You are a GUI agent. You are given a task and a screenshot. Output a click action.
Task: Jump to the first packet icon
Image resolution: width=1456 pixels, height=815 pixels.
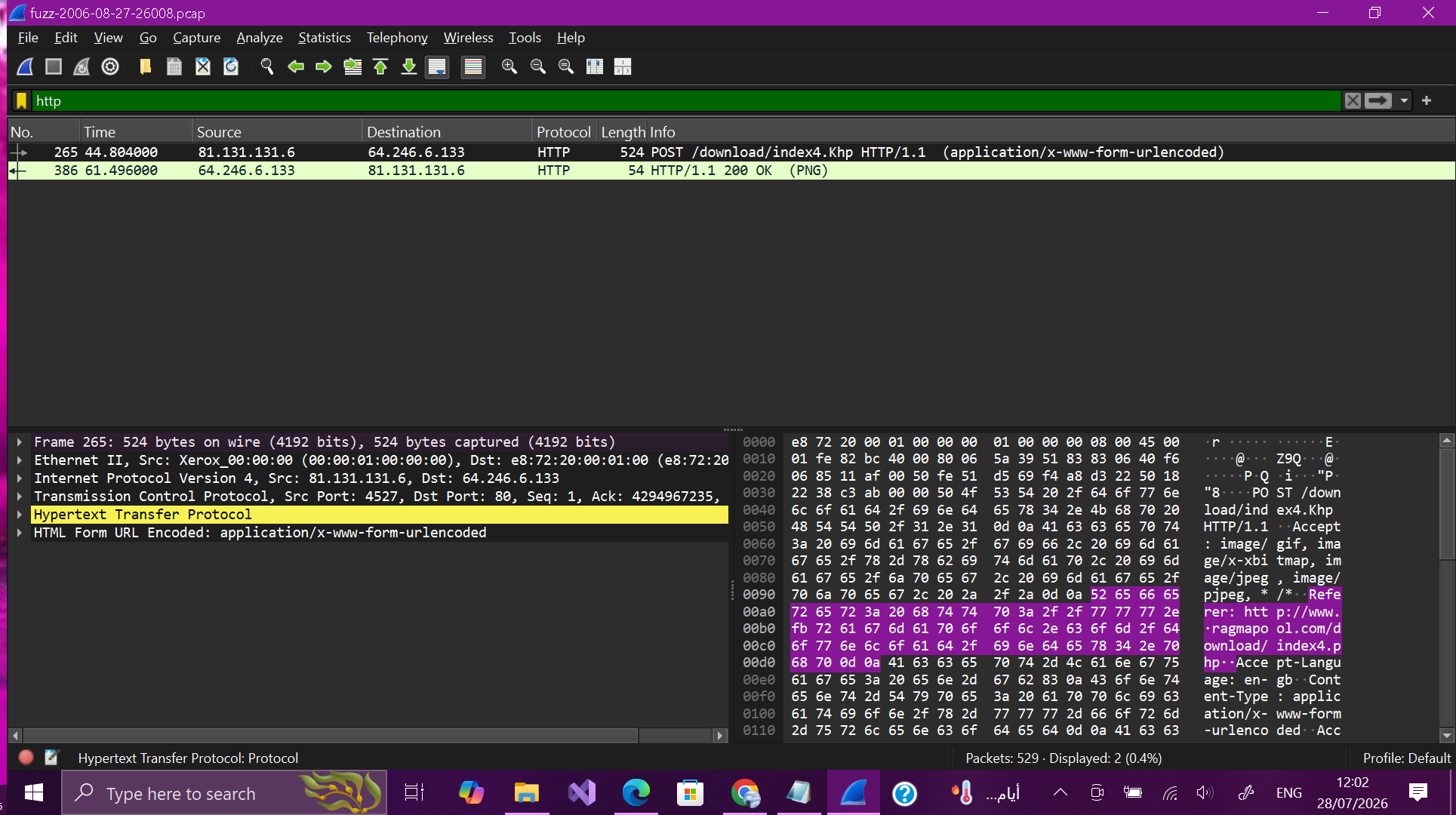pyautogui.click(x=380, y=66)
